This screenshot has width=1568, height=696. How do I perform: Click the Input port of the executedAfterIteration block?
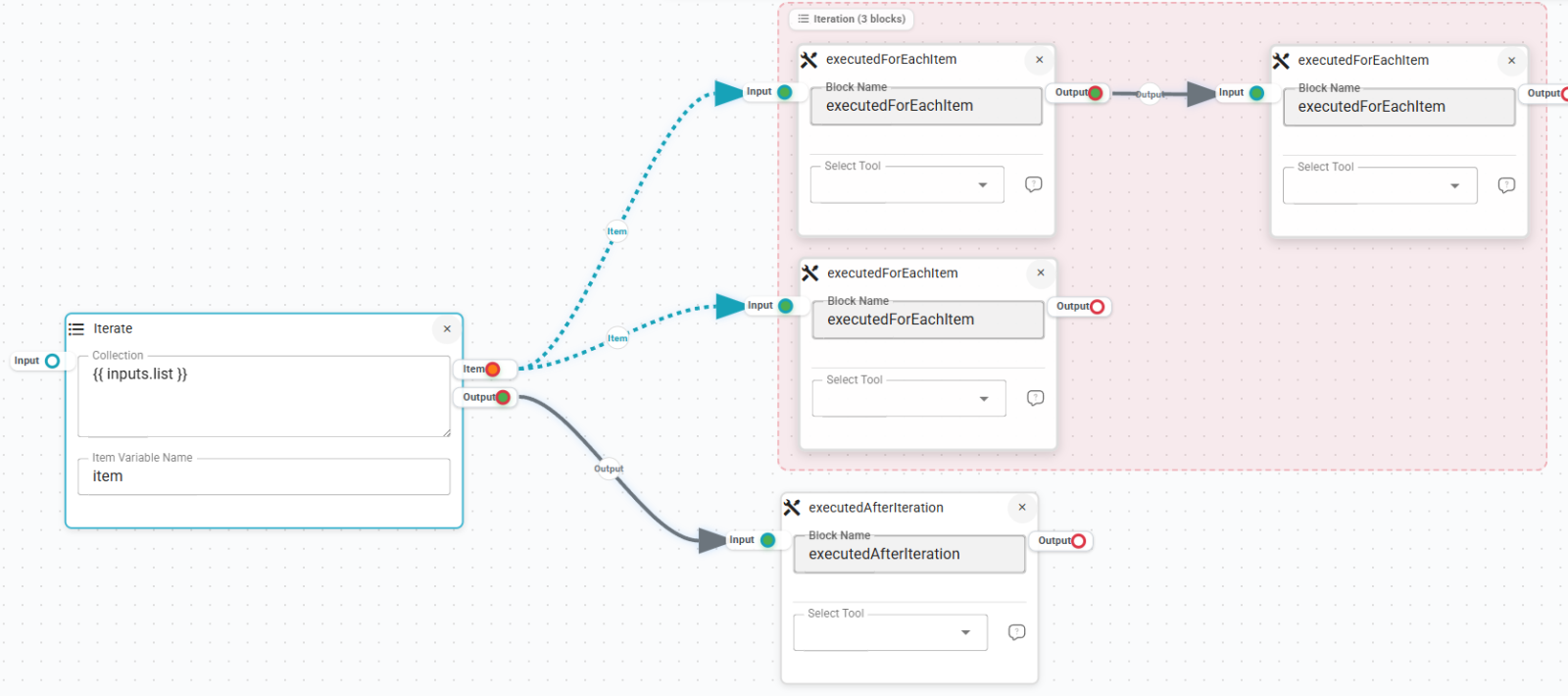coord(768,540)
